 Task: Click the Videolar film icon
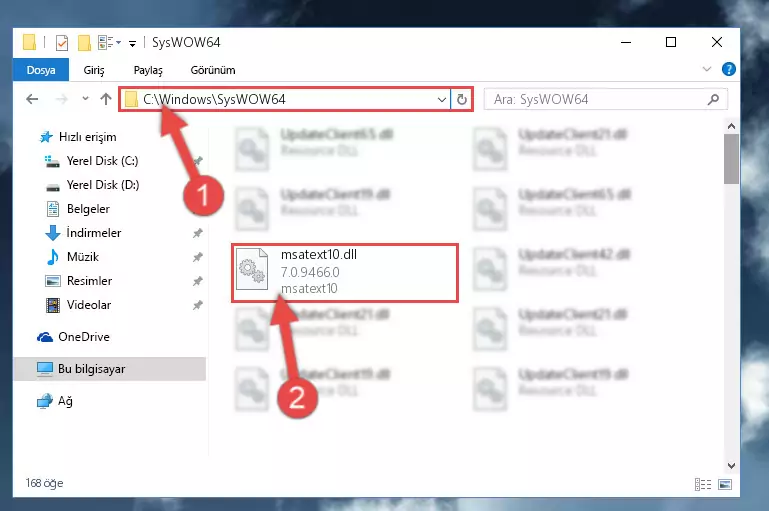click(x=52, y=305)
